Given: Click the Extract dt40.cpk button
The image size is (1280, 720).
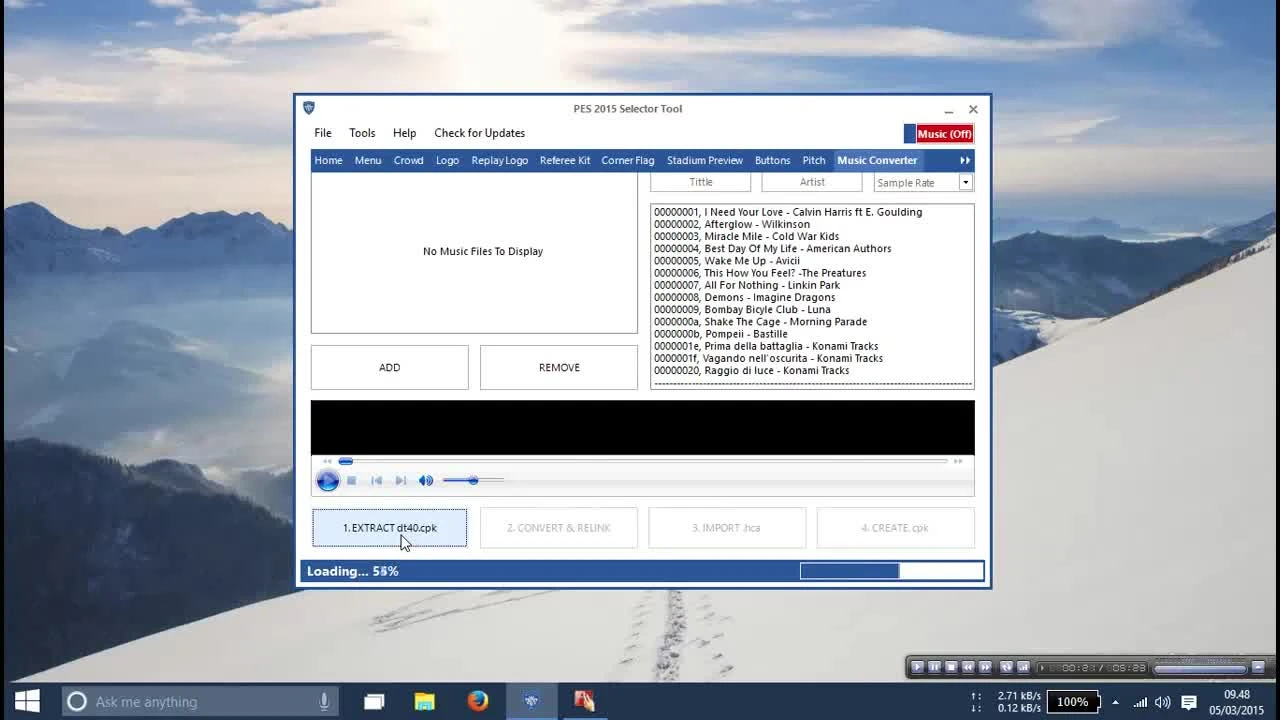Looking at the screenshot, I should 389,527.
